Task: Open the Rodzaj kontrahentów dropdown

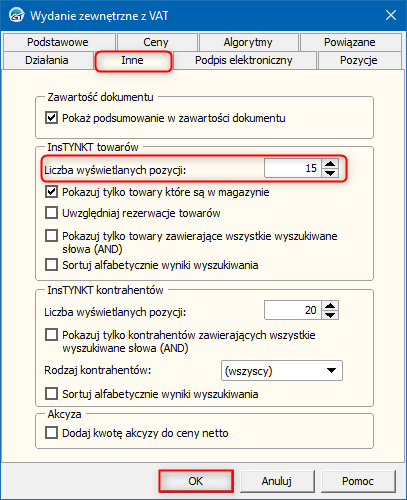Action: pos(282,370)
